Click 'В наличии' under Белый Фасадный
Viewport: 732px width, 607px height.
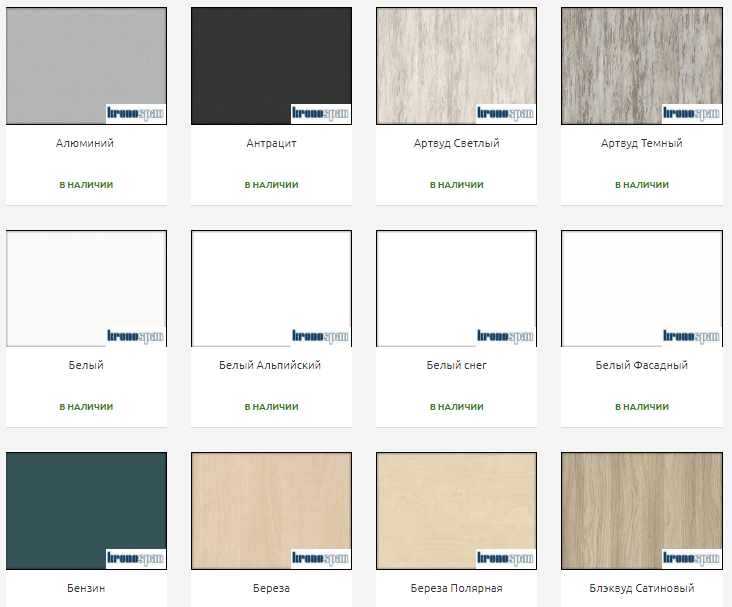click(x=641, y=407)
